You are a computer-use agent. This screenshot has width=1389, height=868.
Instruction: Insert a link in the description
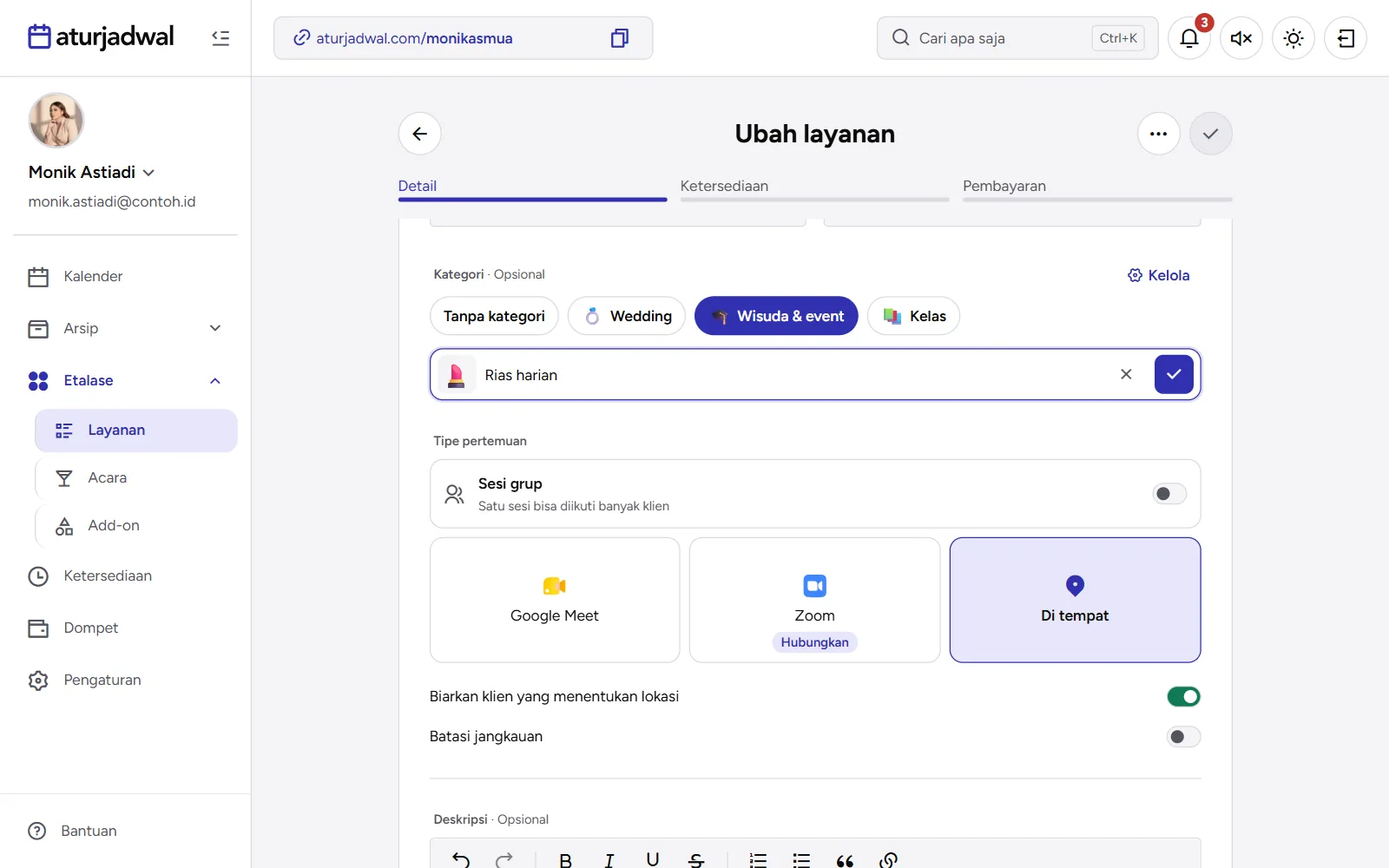pyautogui.click(x=888, y=860)
